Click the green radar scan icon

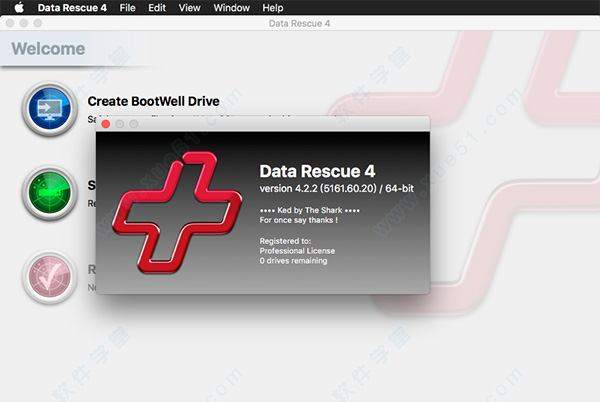[50, 193]
